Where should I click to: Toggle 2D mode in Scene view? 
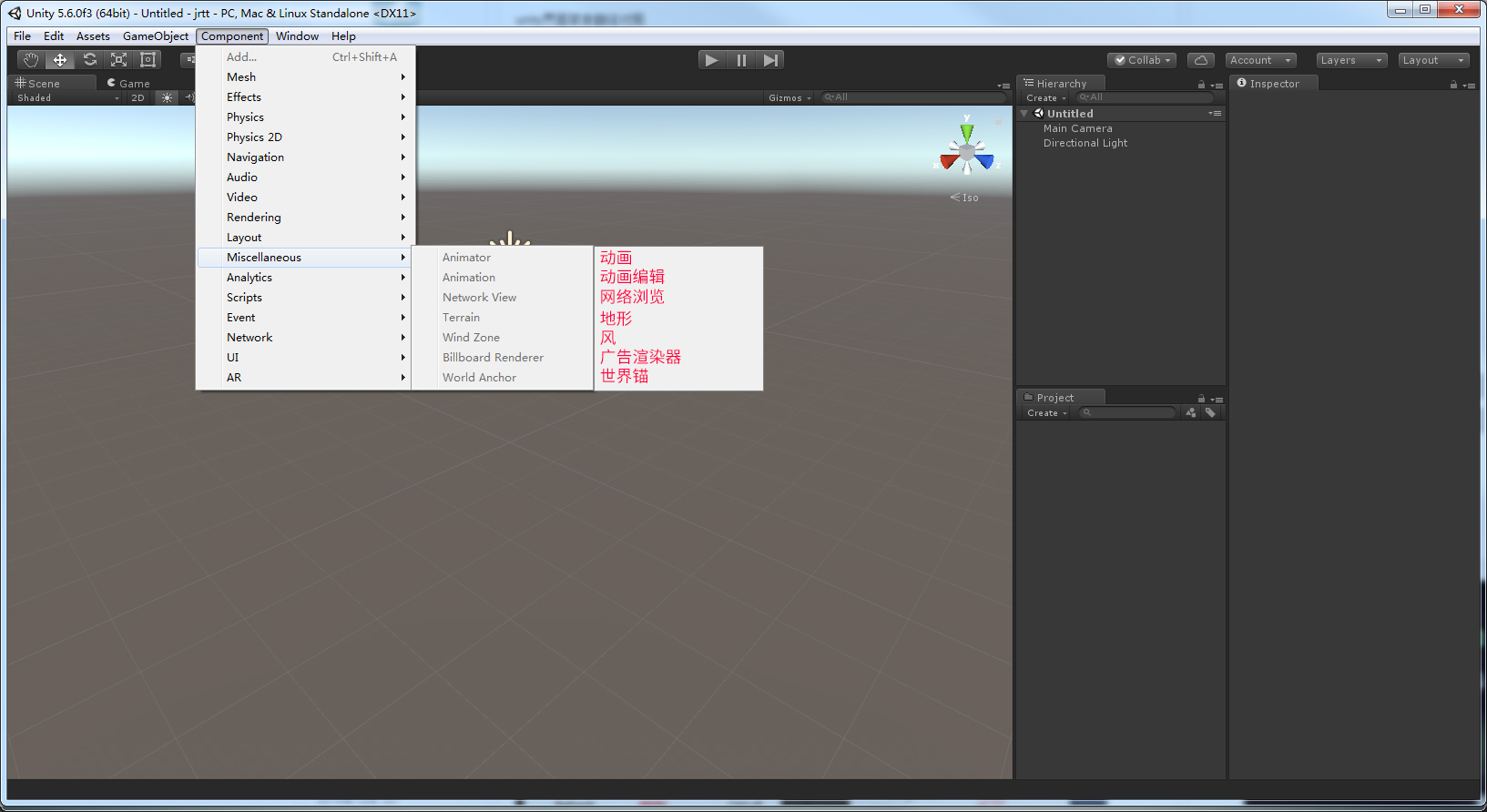click(137, 98)
